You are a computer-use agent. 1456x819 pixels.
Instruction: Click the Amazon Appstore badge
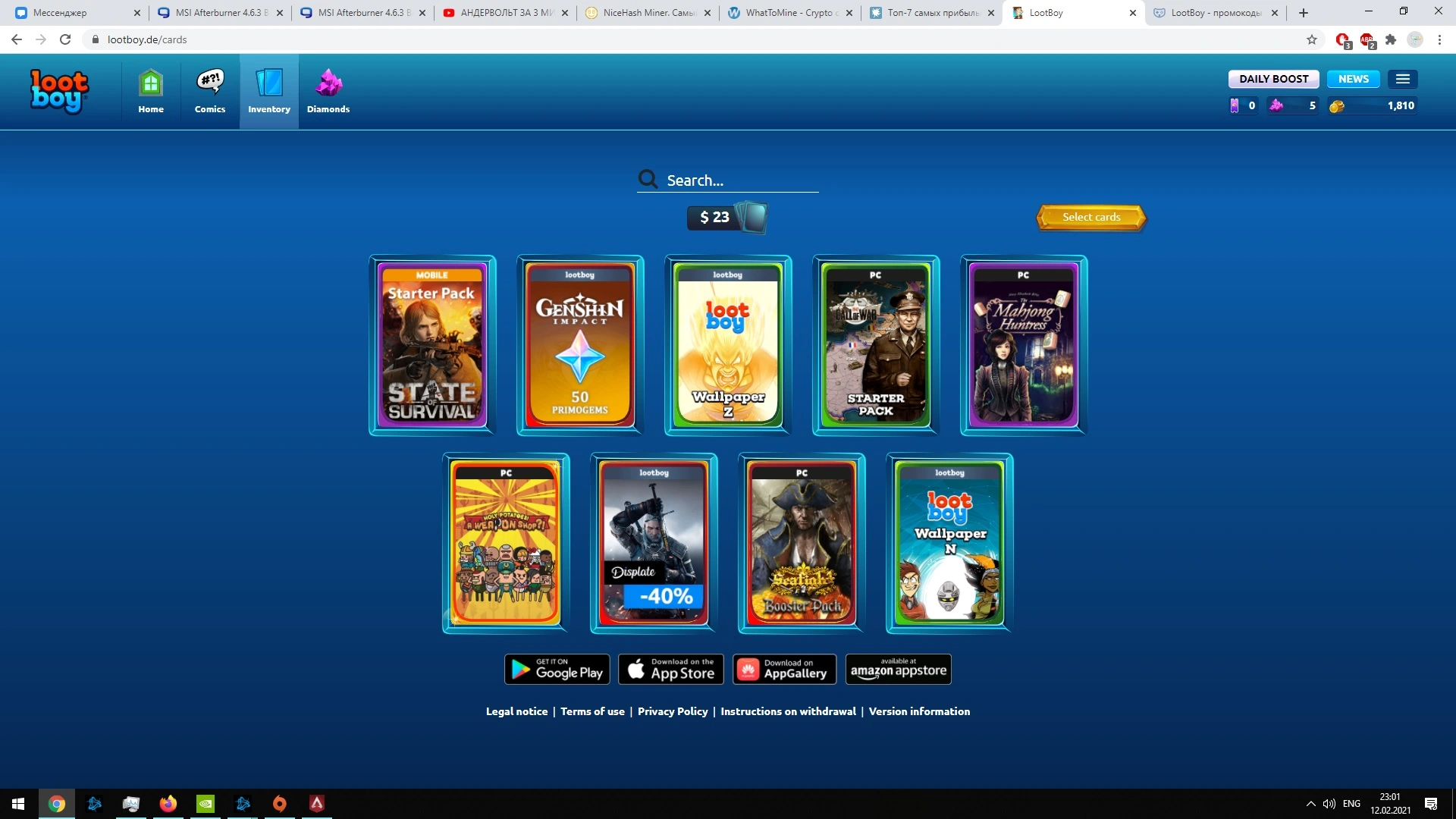(x=899, y=670)
